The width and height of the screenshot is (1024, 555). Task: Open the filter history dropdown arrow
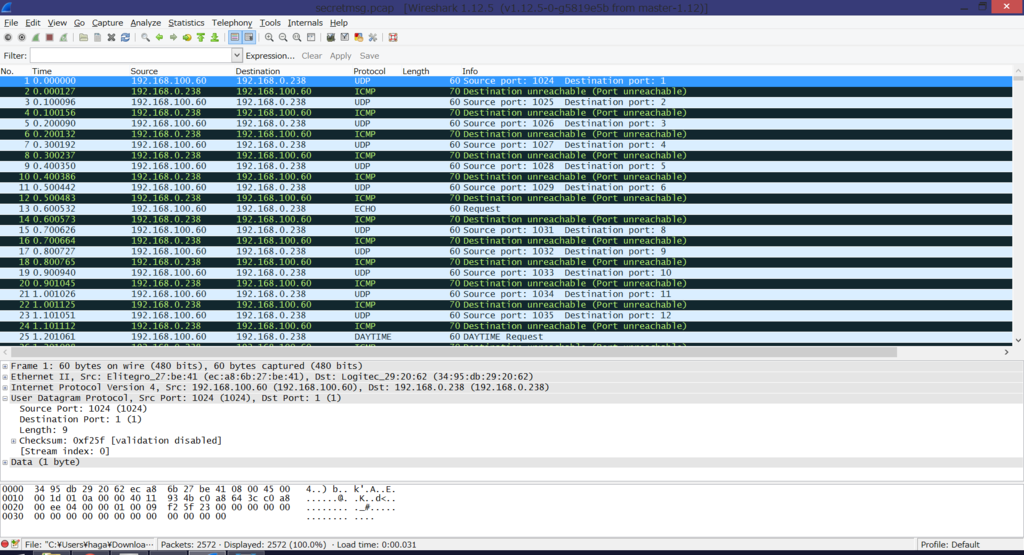tap(236, 56)
